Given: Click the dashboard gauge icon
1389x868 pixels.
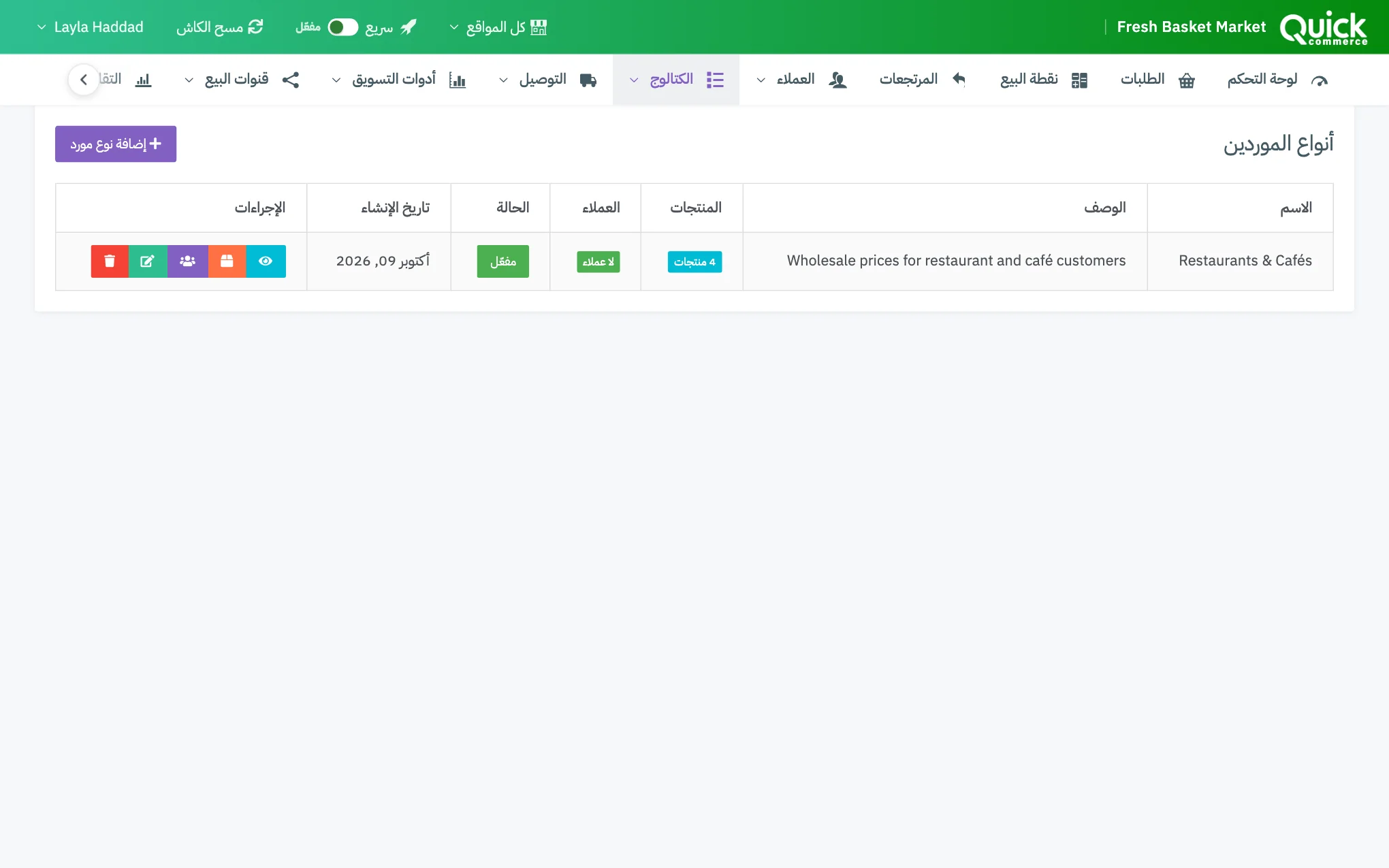Looking at the screenshot, I should pyautogui.click(x=1319, y=80).
